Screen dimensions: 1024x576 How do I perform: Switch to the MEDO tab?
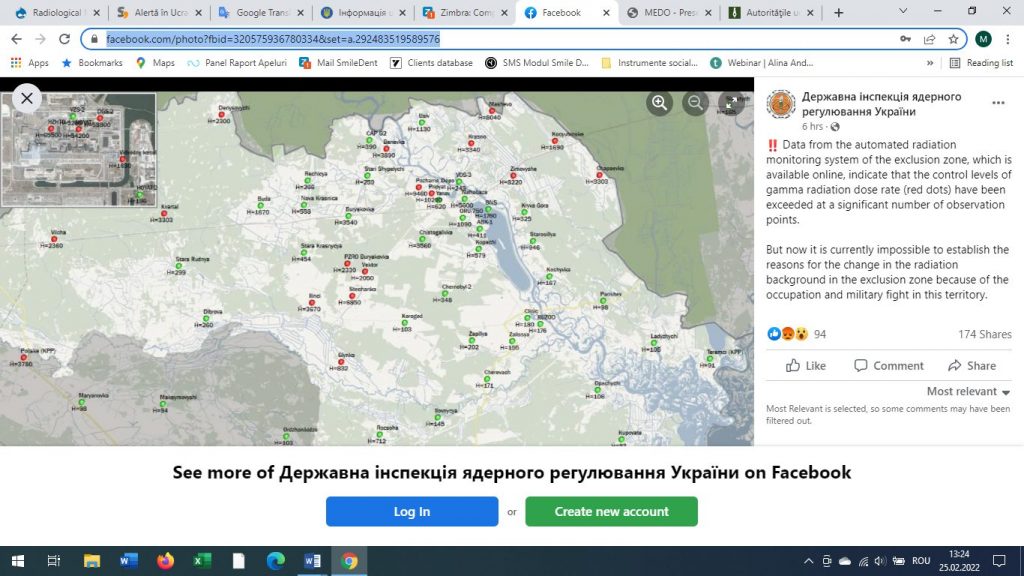click(x=669, y=12)
